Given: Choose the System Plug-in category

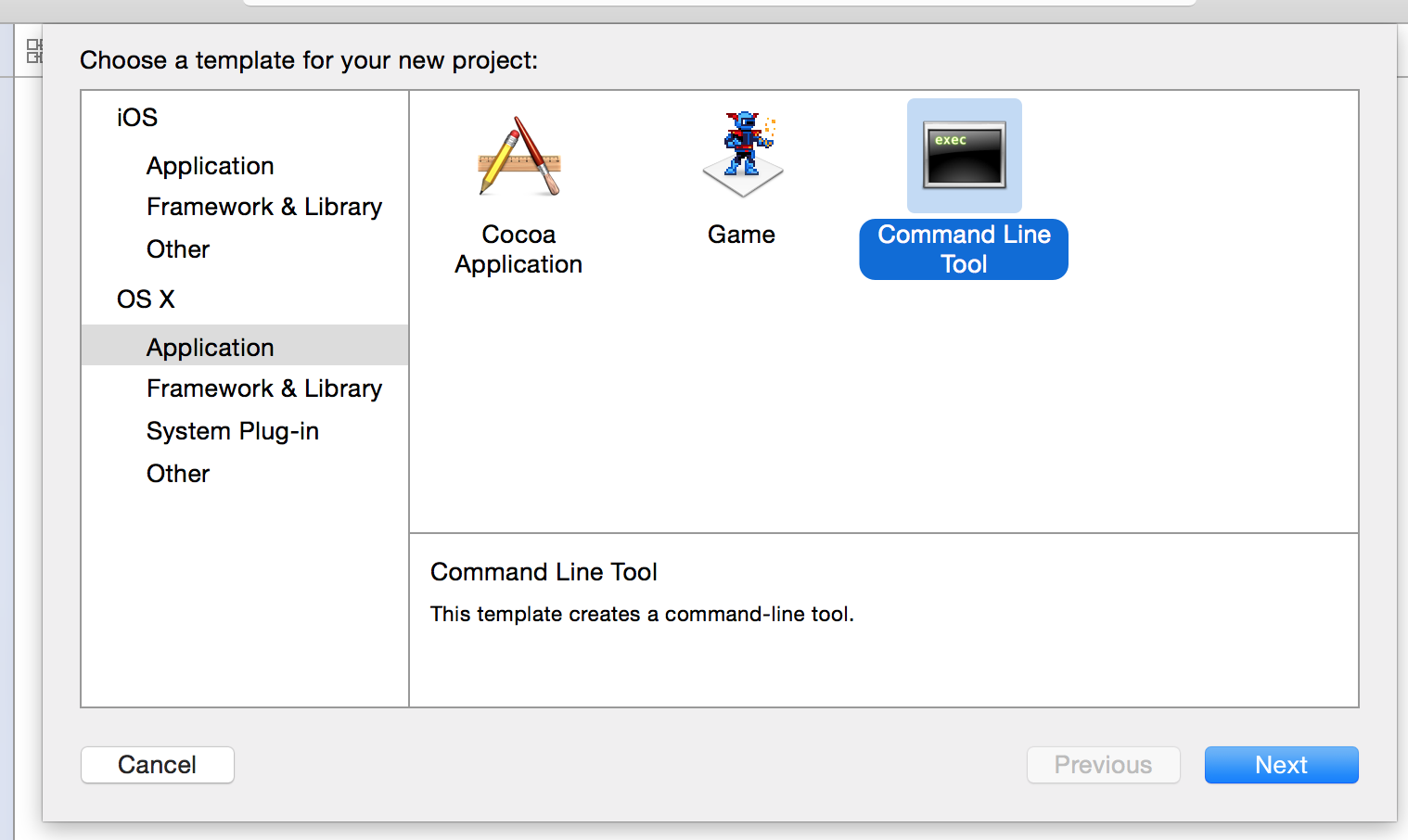Looking at the screenshot, I should click(233, 431).
